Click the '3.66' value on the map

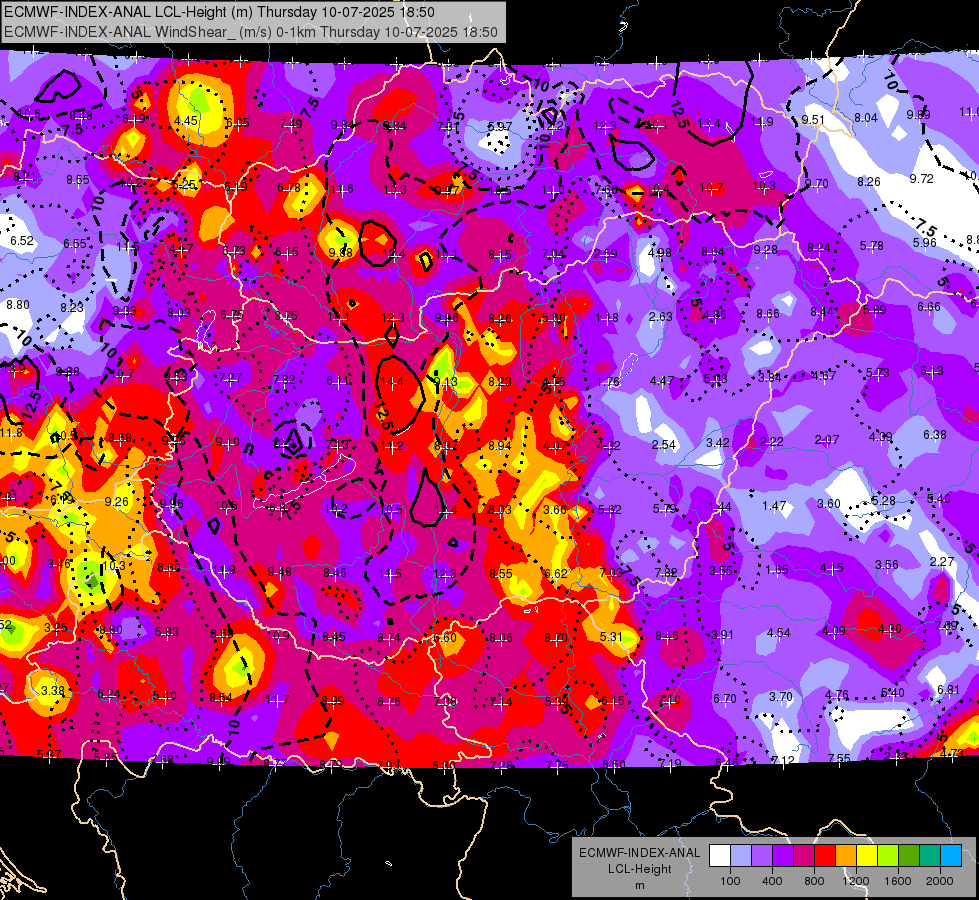point(555,510)
